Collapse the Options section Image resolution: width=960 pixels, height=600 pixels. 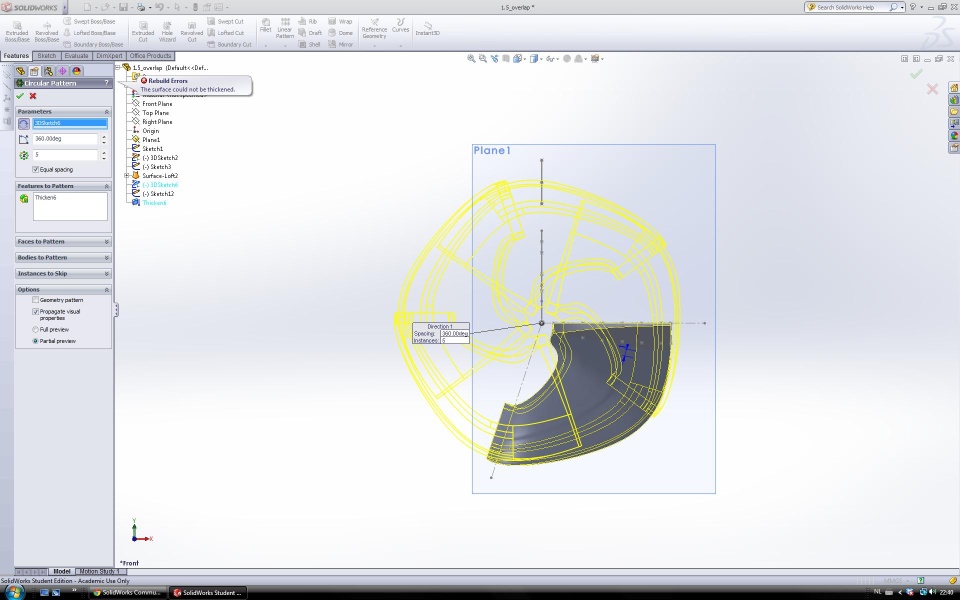coord(107,290)
